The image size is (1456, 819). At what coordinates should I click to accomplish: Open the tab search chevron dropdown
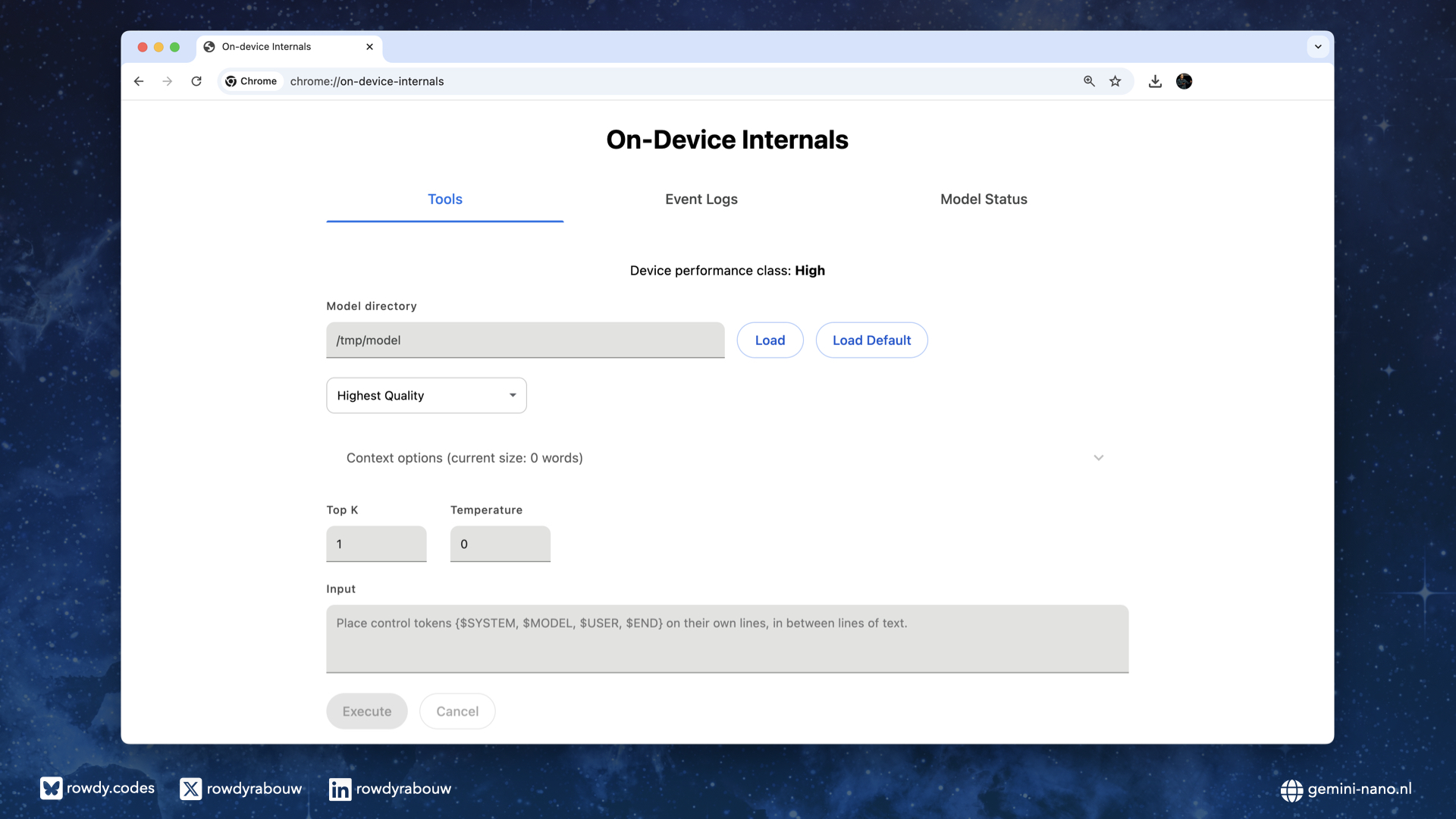coord(1318,47)
